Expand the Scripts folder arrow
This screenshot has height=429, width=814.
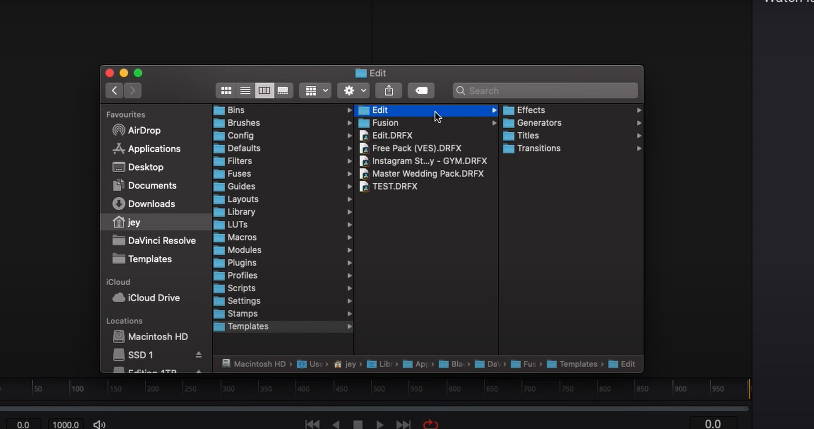(349, 288)
